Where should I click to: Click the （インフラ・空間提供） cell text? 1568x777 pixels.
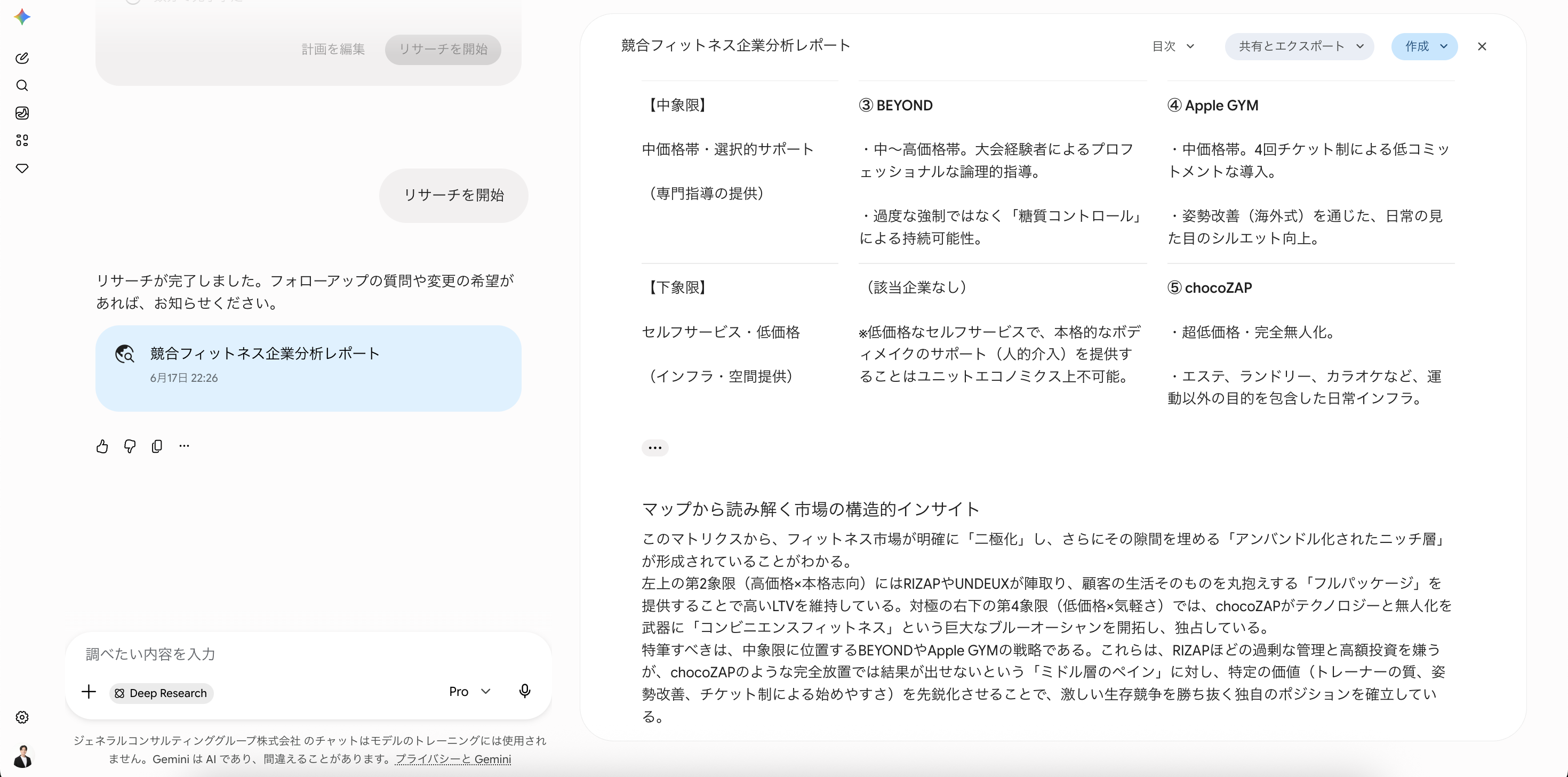click(721, 376)
